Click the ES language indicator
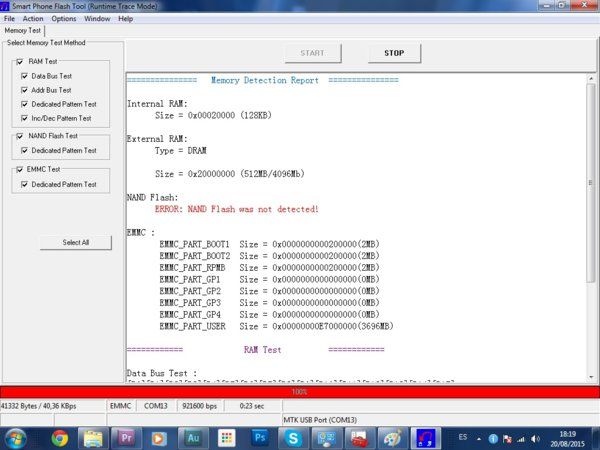The height and width of the screenshot is (450, 600). 463,437
